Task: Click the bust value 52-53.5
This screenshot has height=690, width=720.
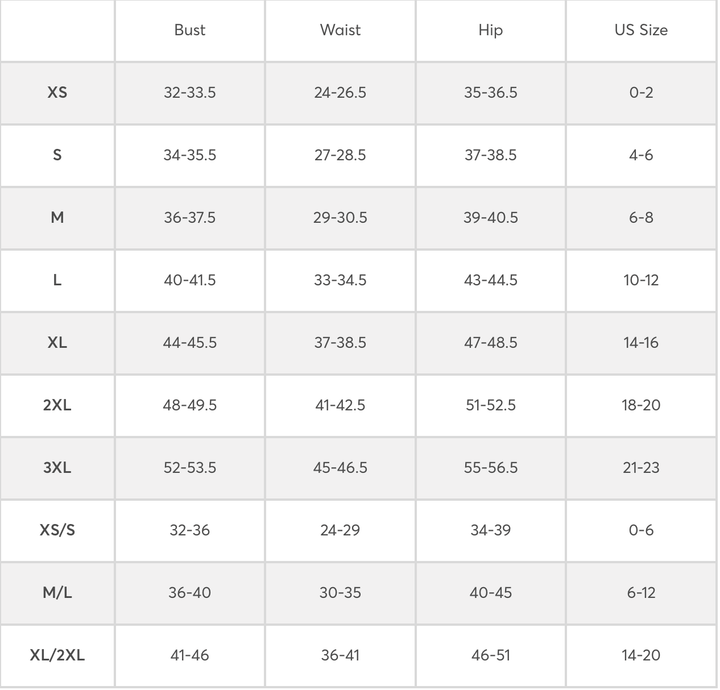Action: pos(190,467)
